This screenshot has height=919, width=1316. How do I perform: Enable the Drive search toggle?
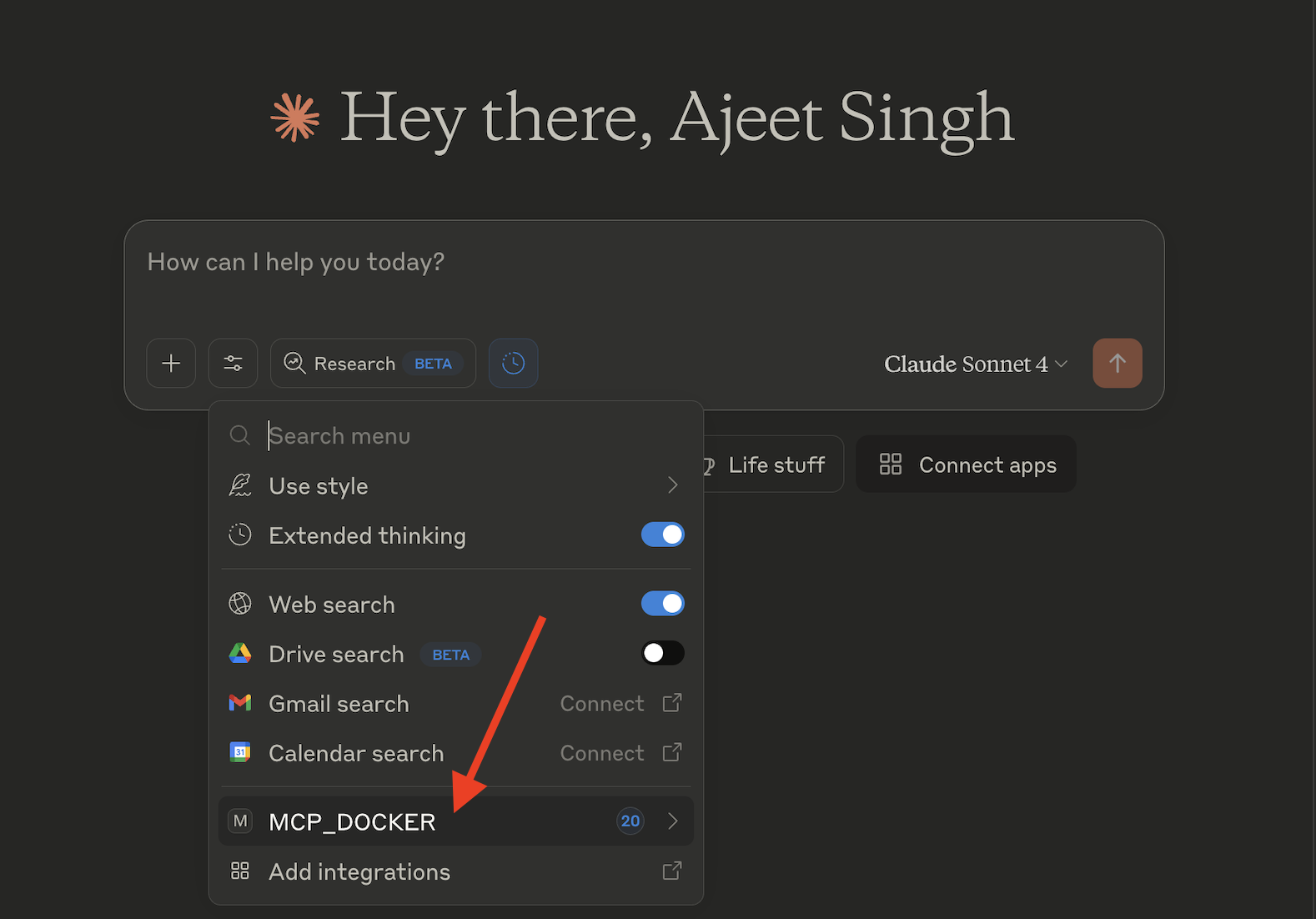coord(662,653)
